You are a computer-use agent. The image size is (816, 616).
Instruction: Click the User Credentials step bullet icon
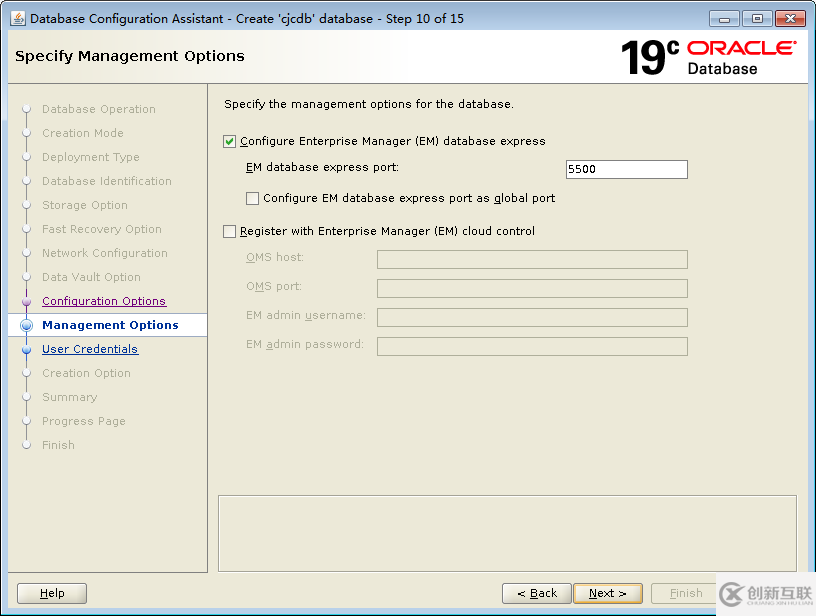27,350
